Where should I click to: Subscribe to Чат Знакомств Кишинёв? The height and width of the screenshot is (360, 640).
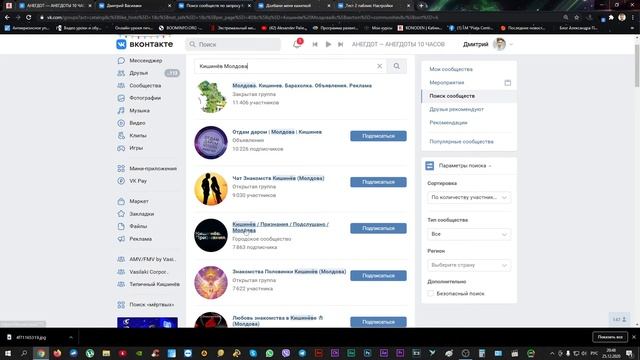pos(378,182)
